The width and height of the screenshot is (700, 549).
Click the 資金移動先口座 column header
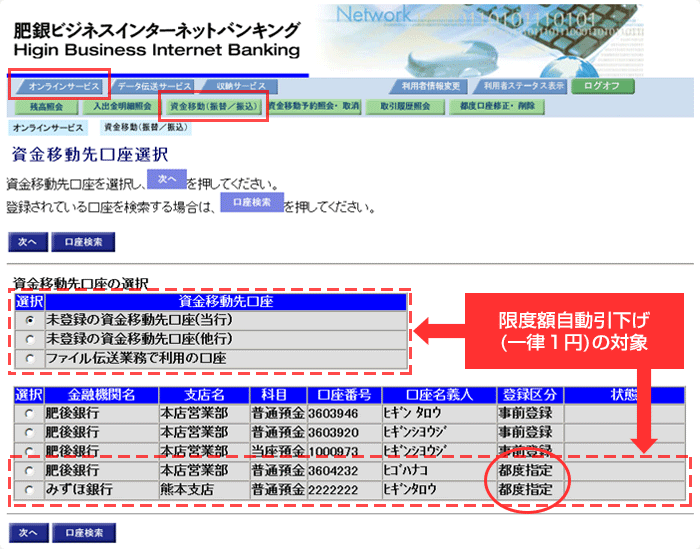[226, 302]
